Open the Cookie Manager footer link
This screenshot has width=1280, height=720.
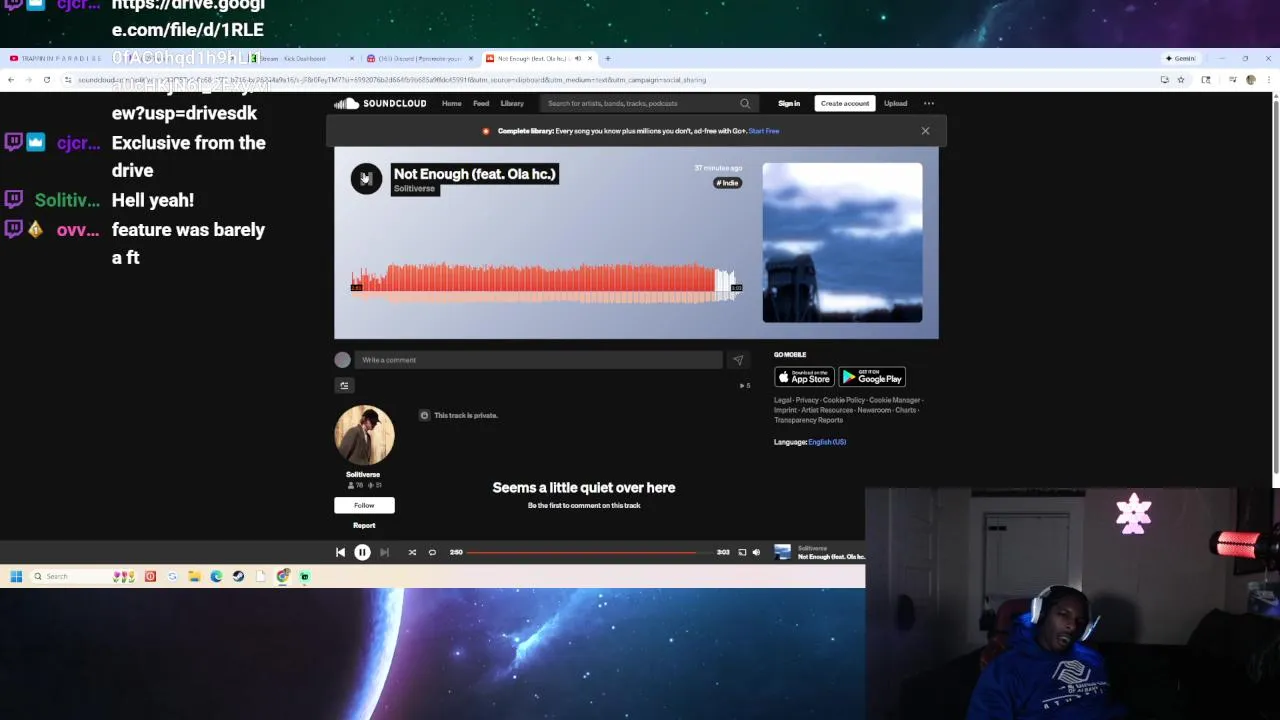point(894,400)
